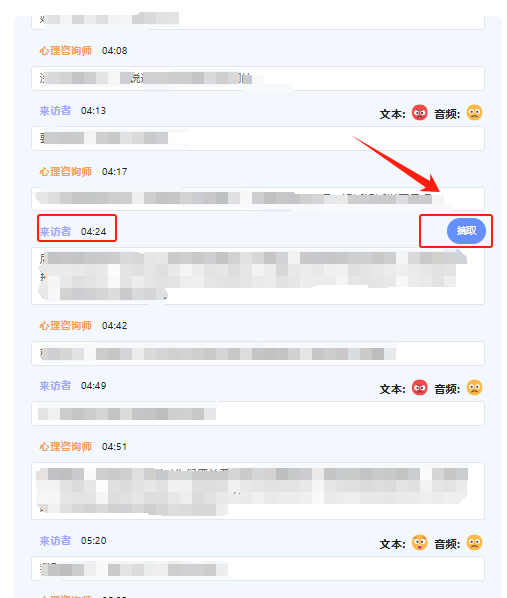Click the surprised text emotion icon at 05:20
The height and width of the screenshot is (598, 507).
420,543
